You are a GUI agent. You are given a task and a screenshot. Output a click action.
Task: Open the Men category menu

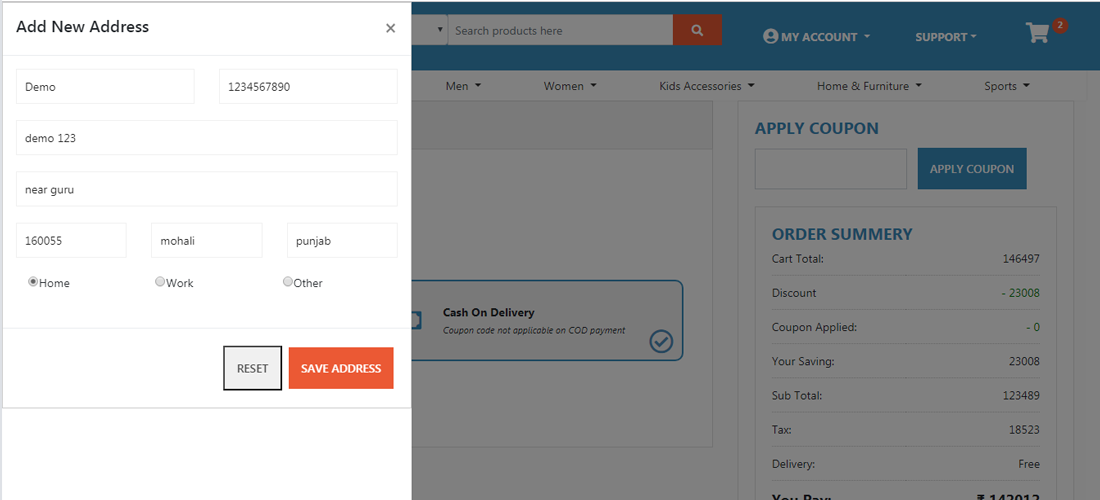[x=464, y=86]
